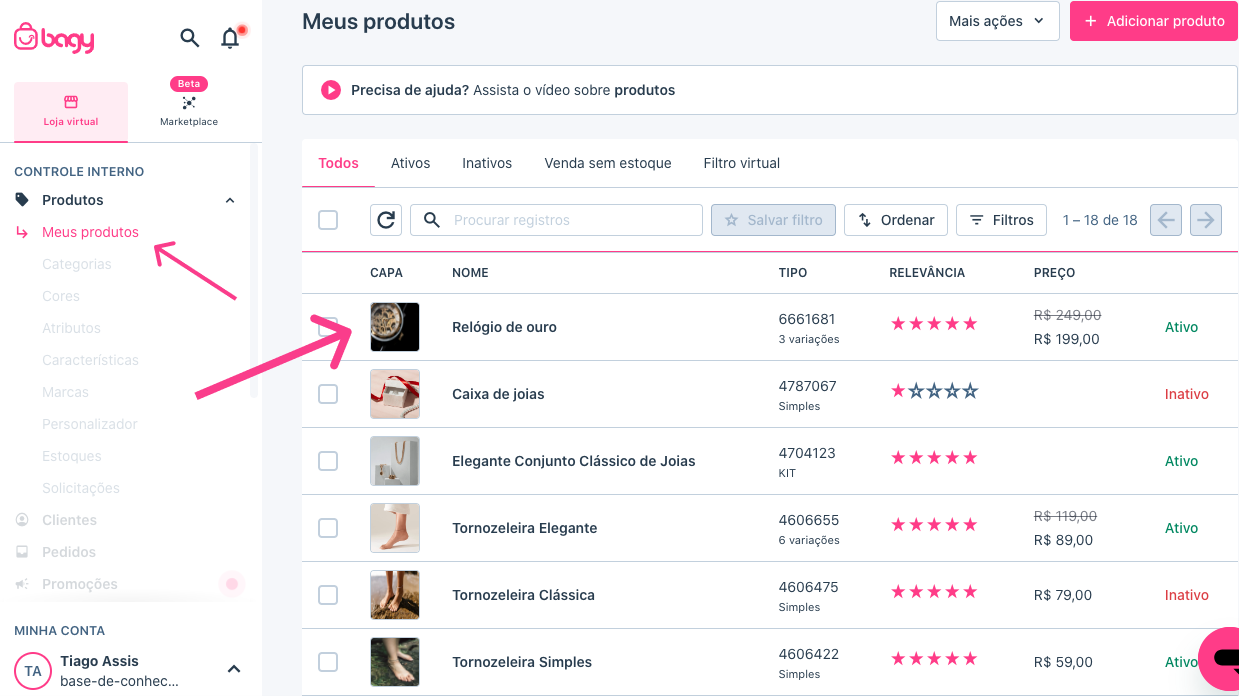1239x696 pixels.
Task: Collapse the Produtos sidebar section
Action: 230,200
